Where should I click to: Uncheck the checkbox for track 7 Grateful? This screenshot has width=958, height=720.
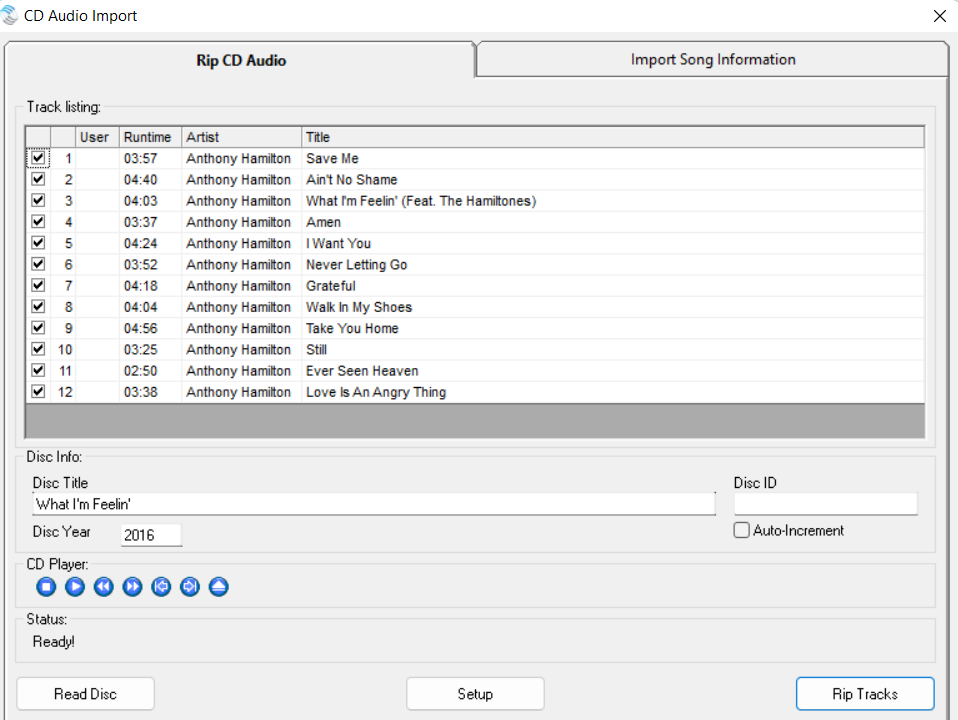[x=38, y=286]
